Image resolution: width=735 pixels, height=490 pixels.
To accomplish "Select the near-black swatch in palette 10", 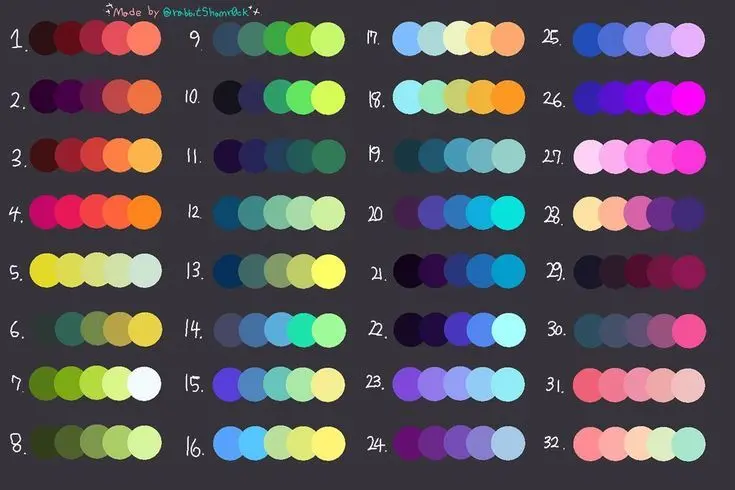I will 227,98.
